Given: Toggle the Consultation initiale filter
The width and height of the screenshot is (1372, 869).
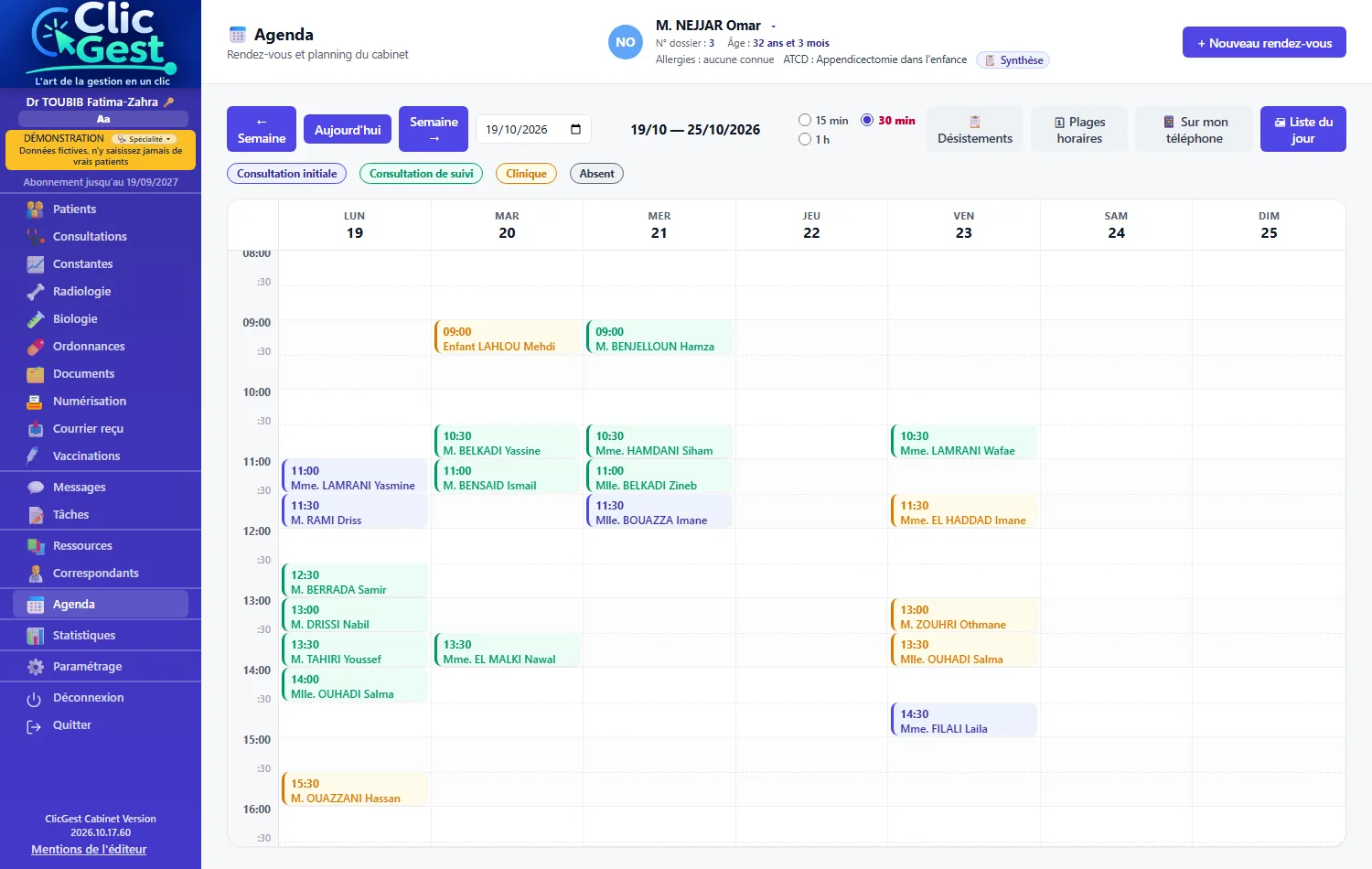Looking at the screenshot, I should [x=286, y=174].
